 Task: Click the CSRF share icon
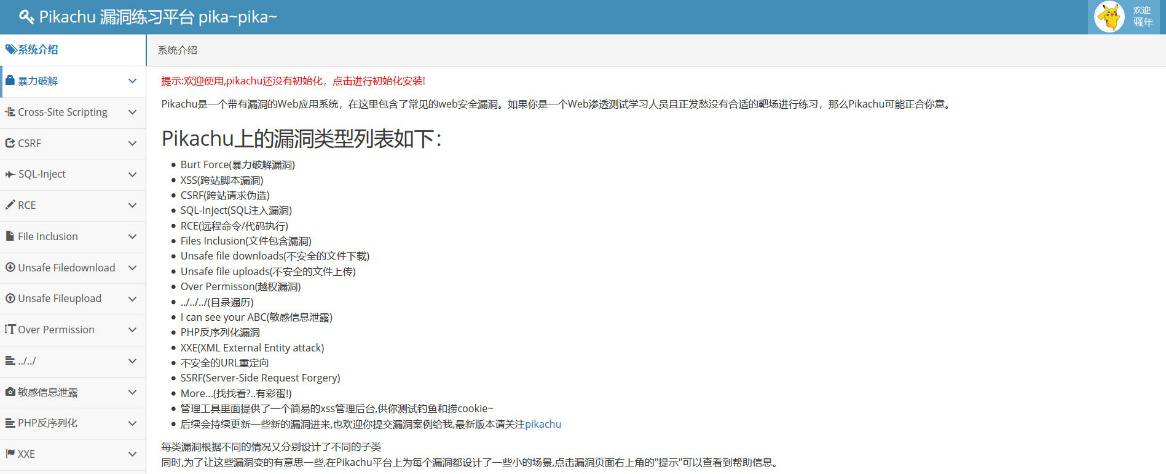pyautogui.click(x=10, y=143)
